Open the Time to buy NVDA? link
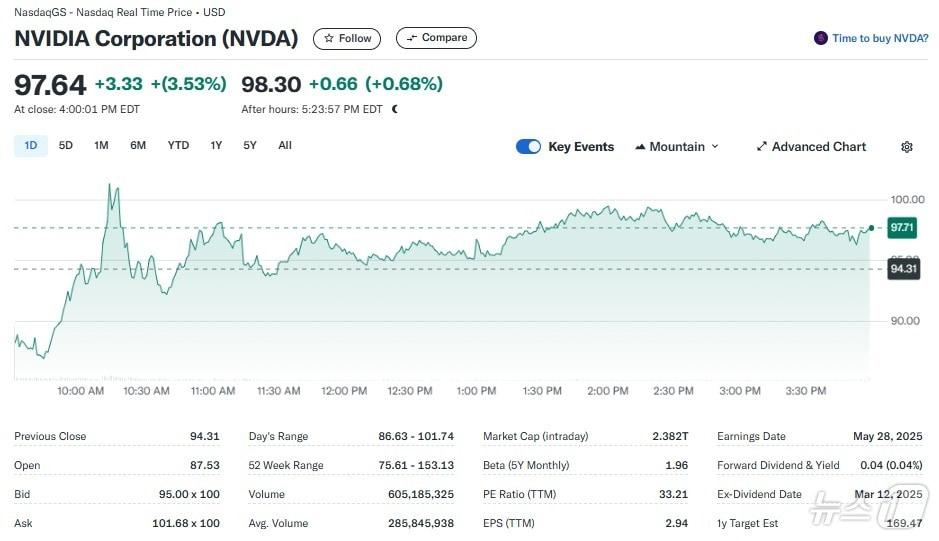939x541 pixels. pyautogui.click(x=880, y=38)
